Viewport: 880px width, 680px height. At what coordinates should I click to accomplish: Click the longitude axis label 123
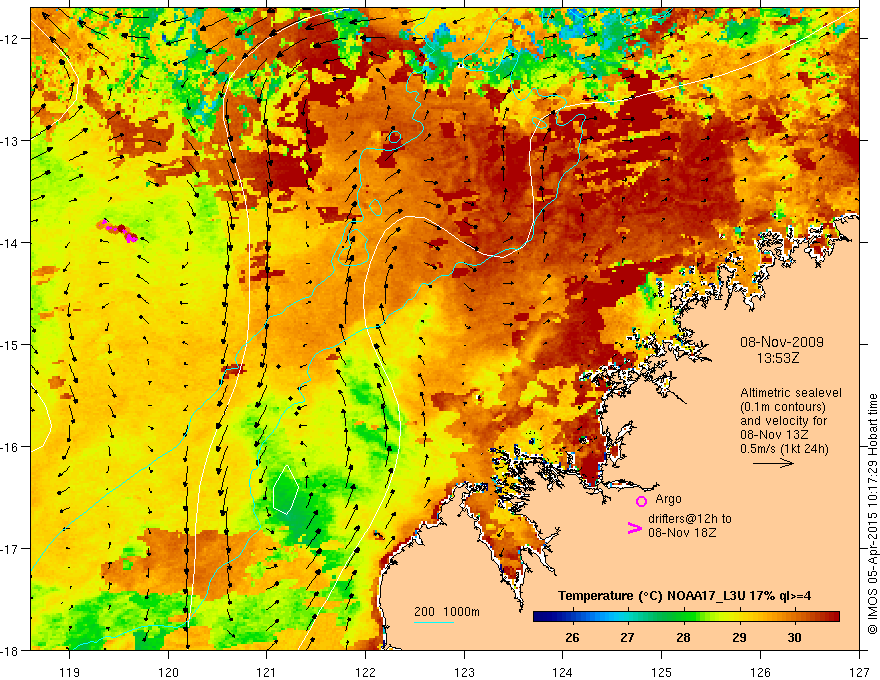click(x=464, y=673)
